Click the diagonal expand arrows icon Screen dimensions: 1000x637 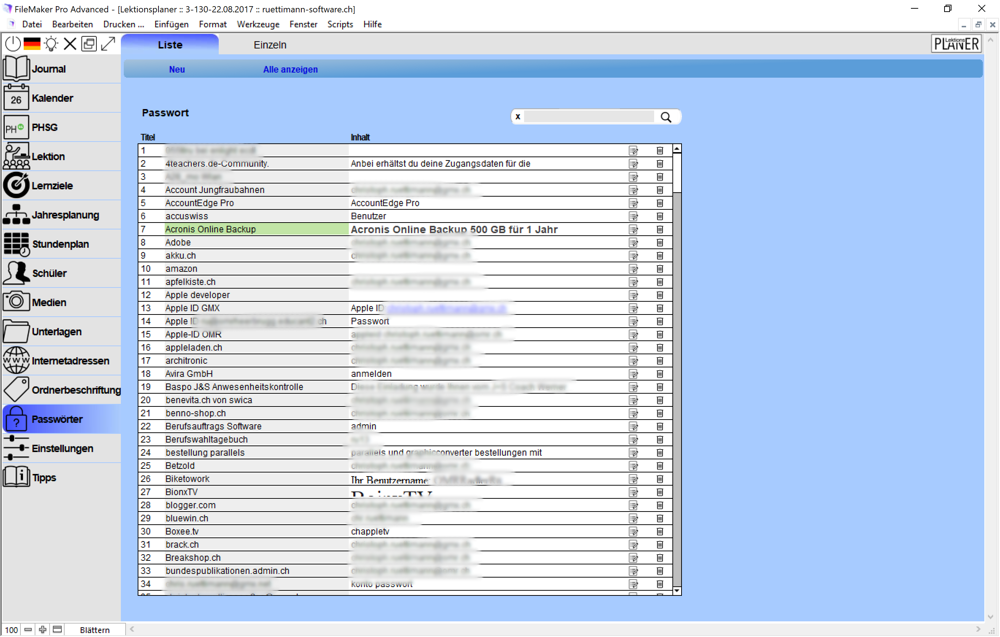click(108, 44)
